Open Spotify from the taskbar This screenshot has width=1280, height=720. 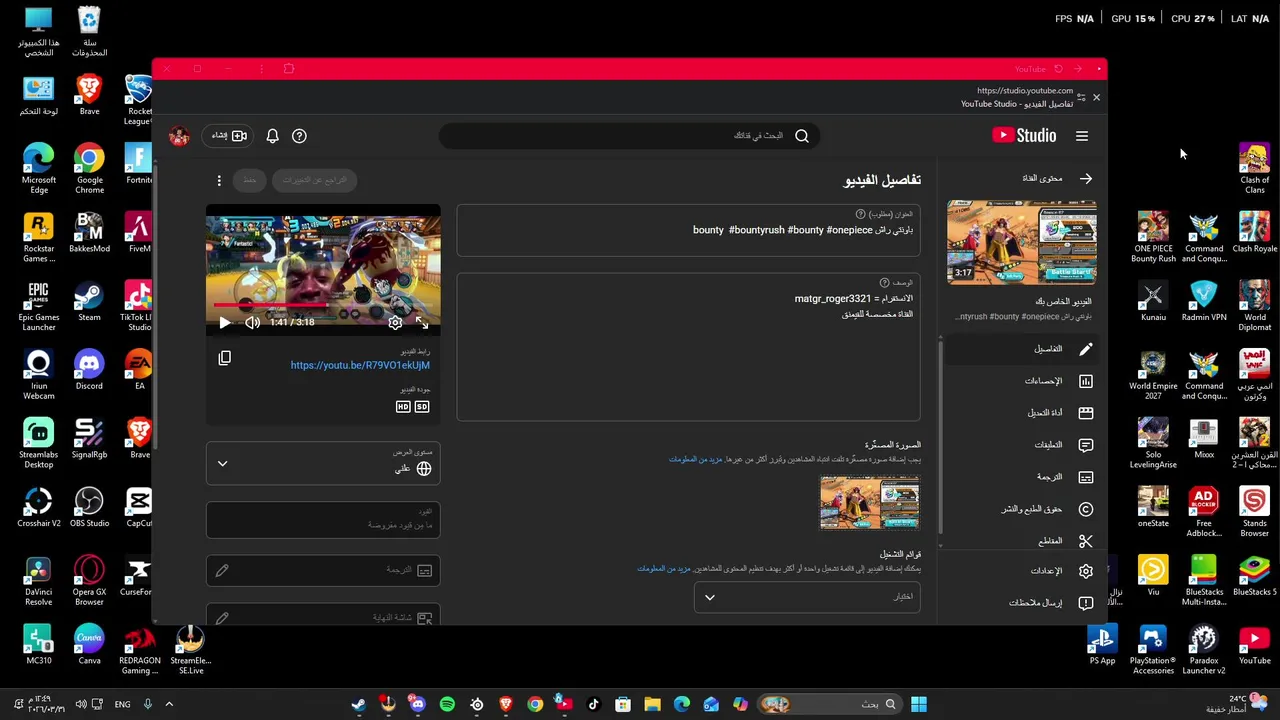click(x=447, y=705)
